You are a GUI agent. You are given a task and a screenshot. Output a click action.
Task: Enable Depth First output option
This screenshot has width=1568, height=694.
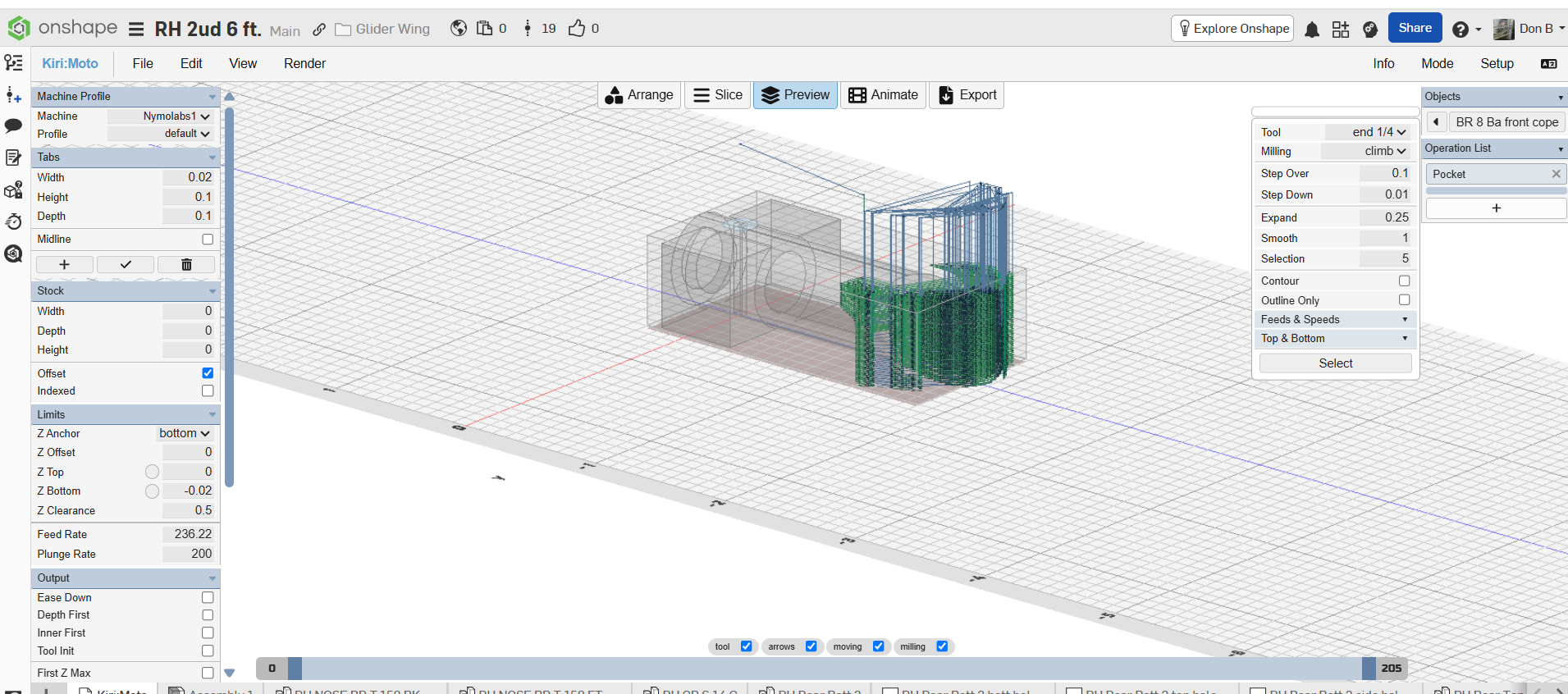pyautogui.click(x=208, y=615)
